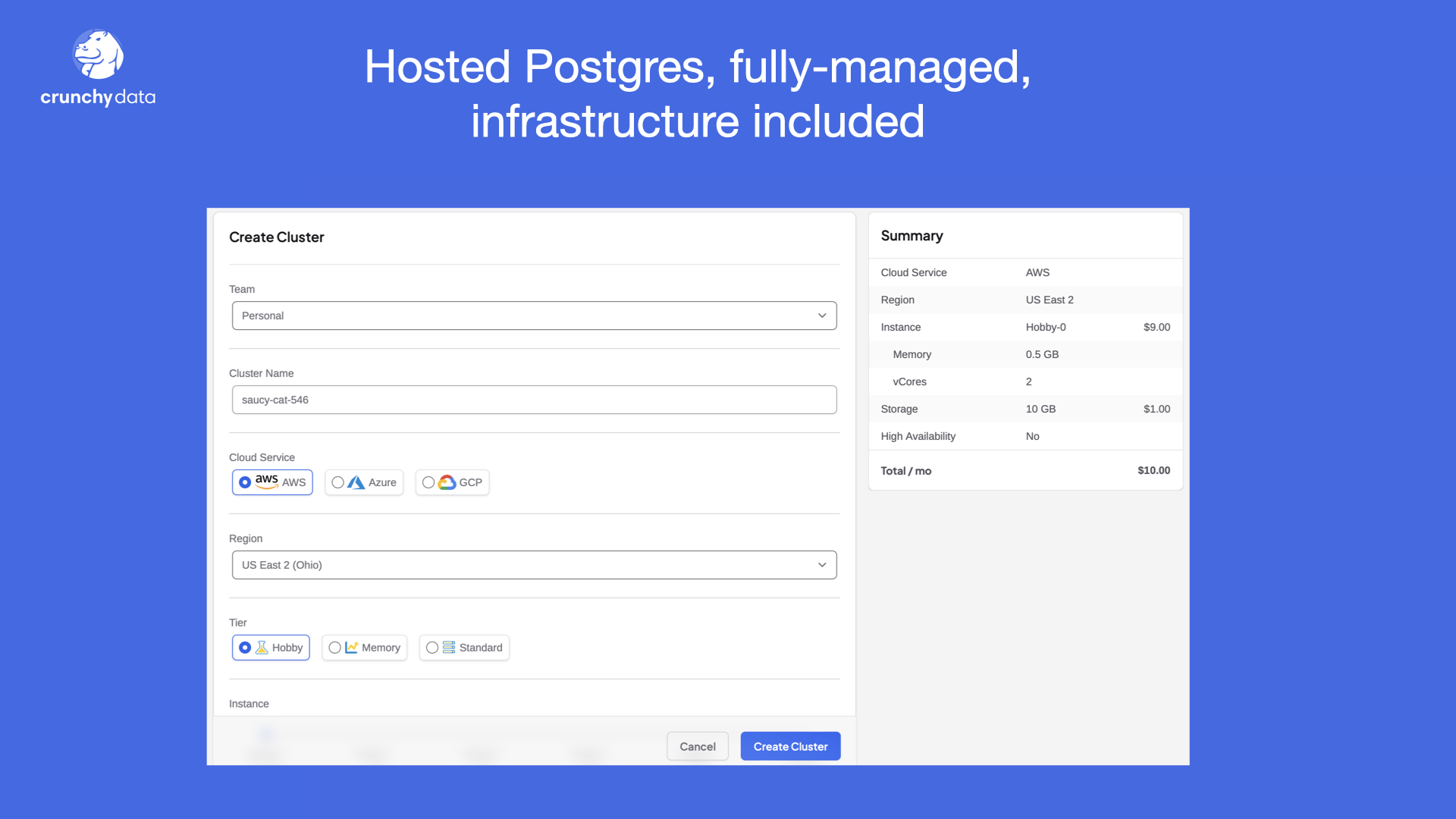Image resolution: width=1456 pixels, height=819 pixels.
Task: Expand the Region dropdown chevron arrow
Action: [x=822, y=565]
